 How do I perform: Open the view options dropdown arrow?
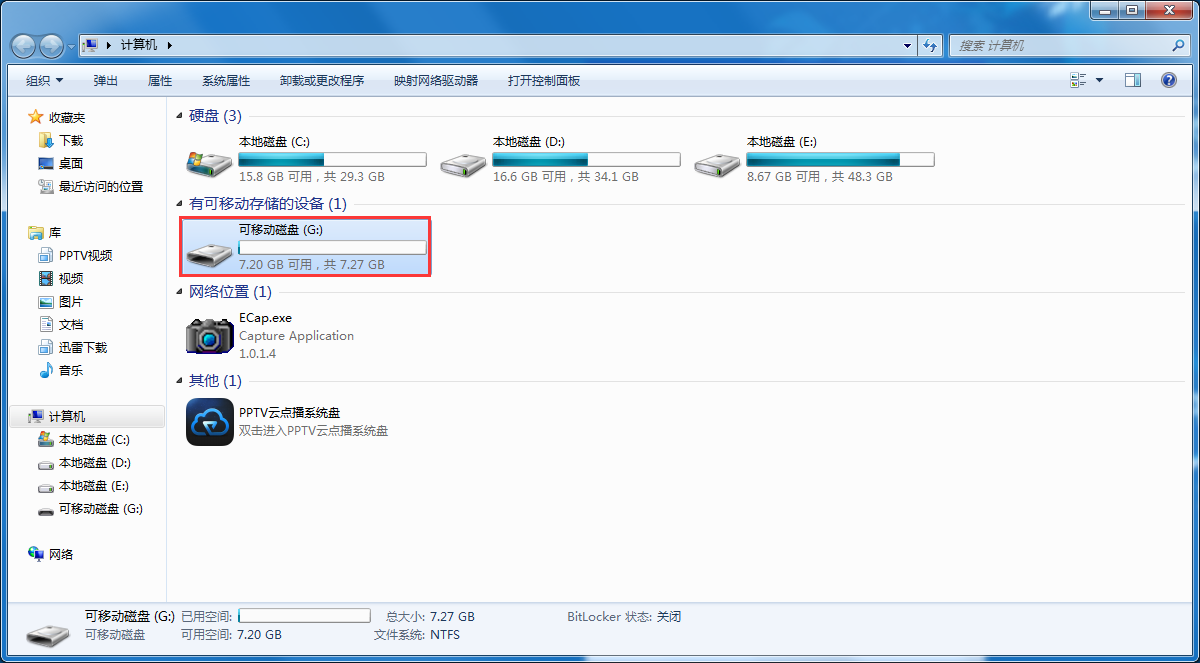click(x=1099, y=80)
